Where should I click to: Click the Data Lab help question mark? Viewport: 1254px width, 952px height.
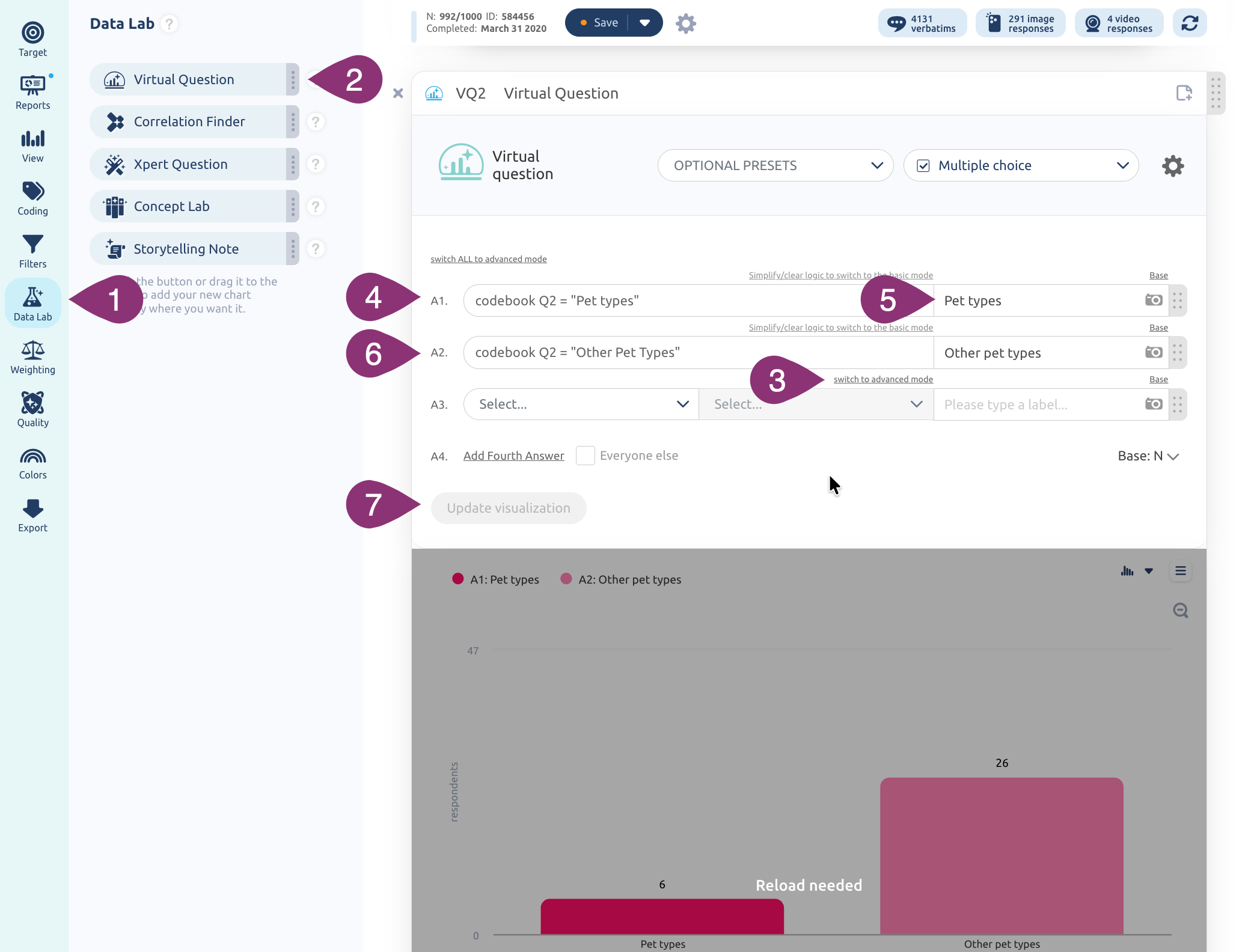coord(170,23)
